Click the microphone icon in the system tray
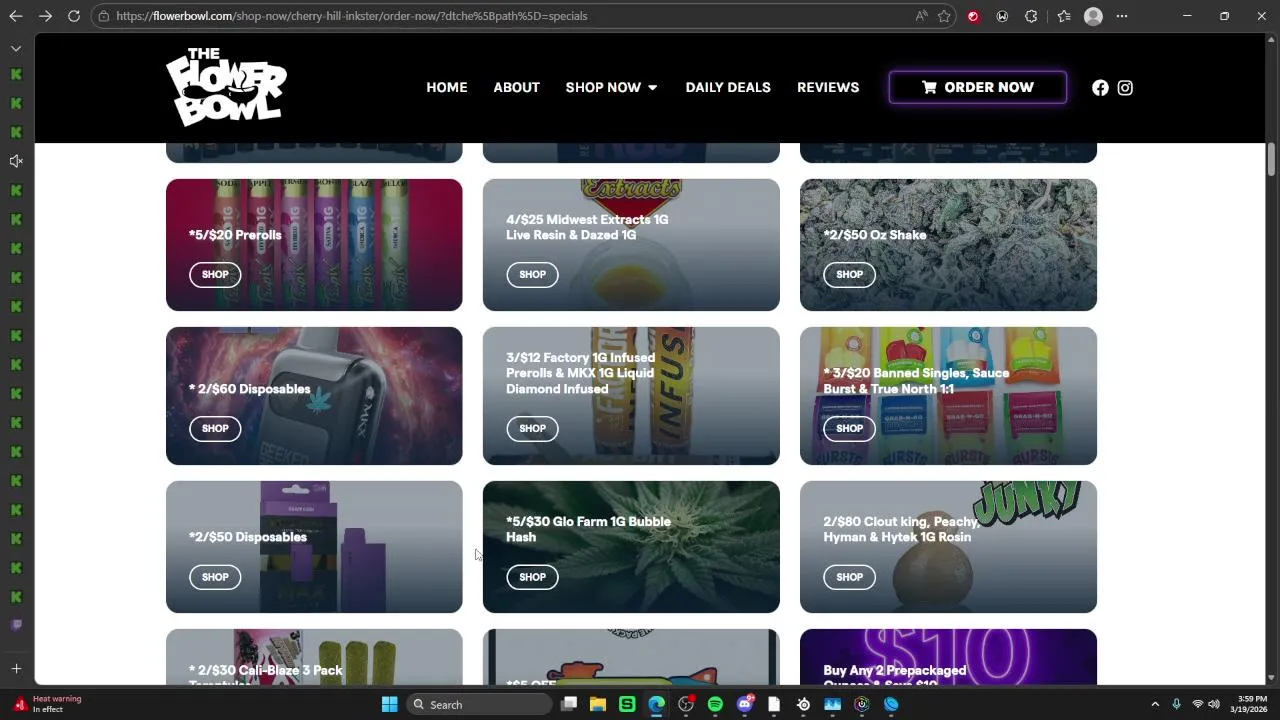Image resolution: width=1280 pixels, height=720 pixels. pyautogui.click(x=1176, y=704)
